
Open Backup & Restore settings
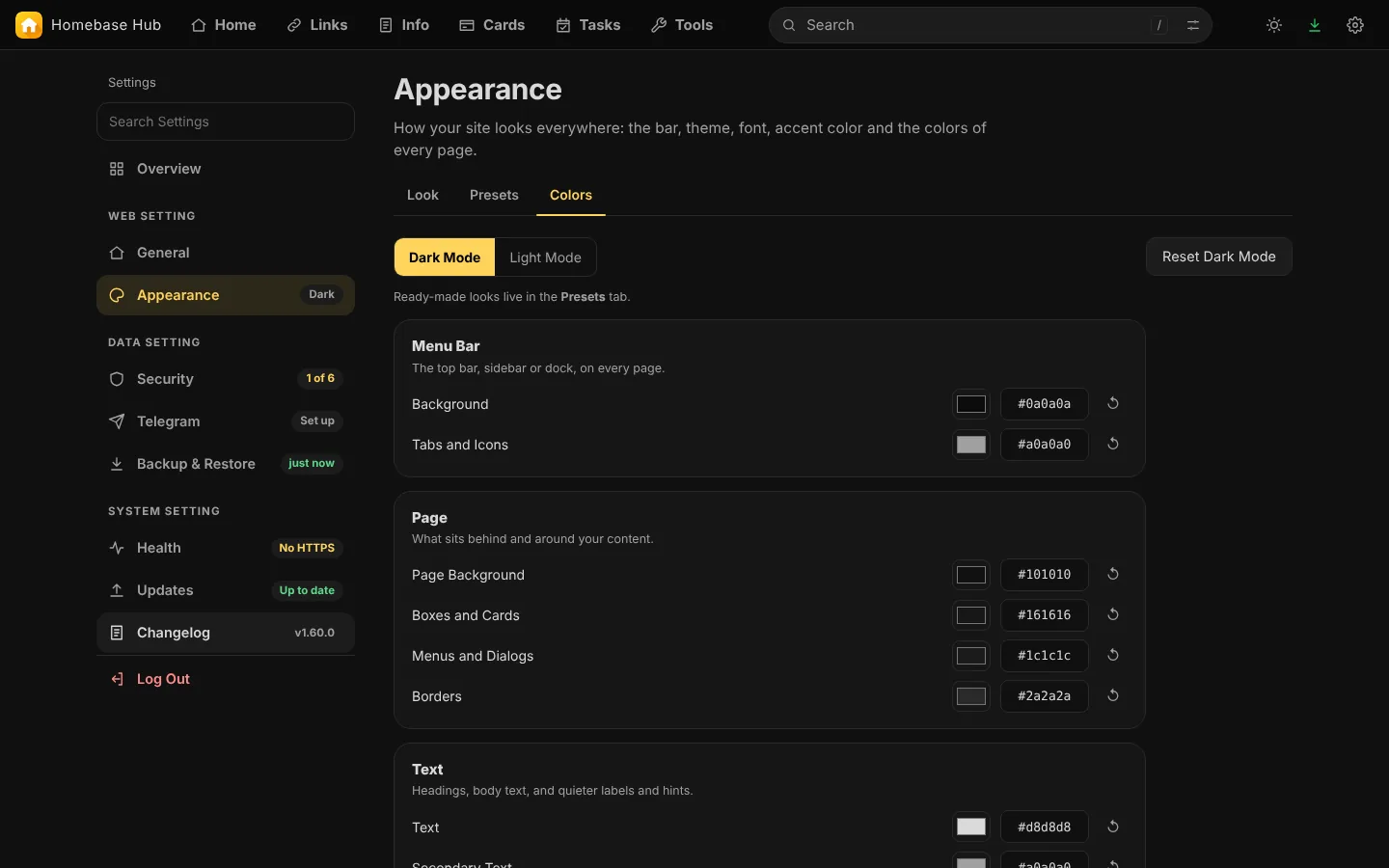click(x=226, y=464)
